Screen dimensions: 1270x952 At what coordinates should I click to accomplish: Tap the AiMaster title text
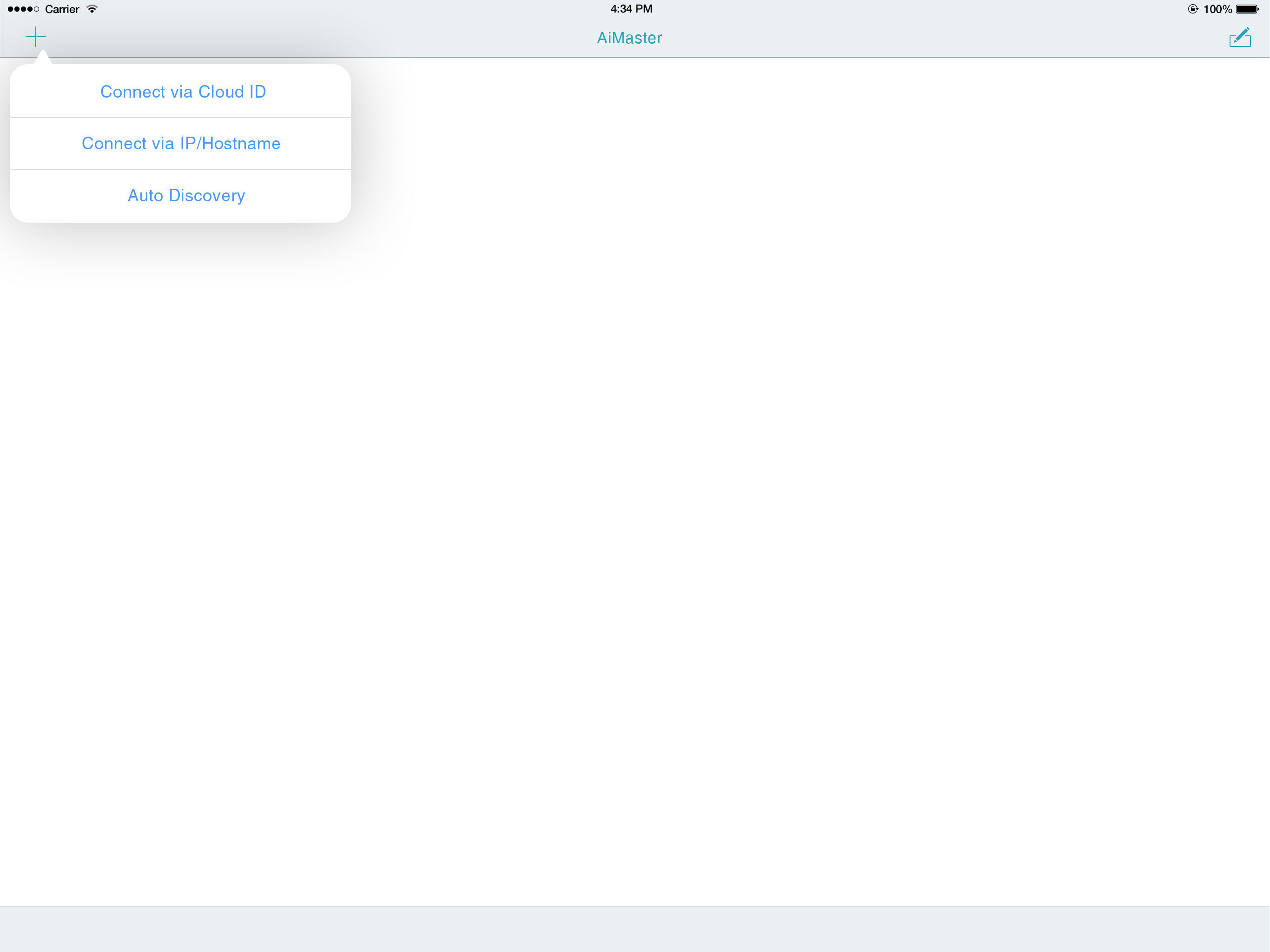pos(629,38)
